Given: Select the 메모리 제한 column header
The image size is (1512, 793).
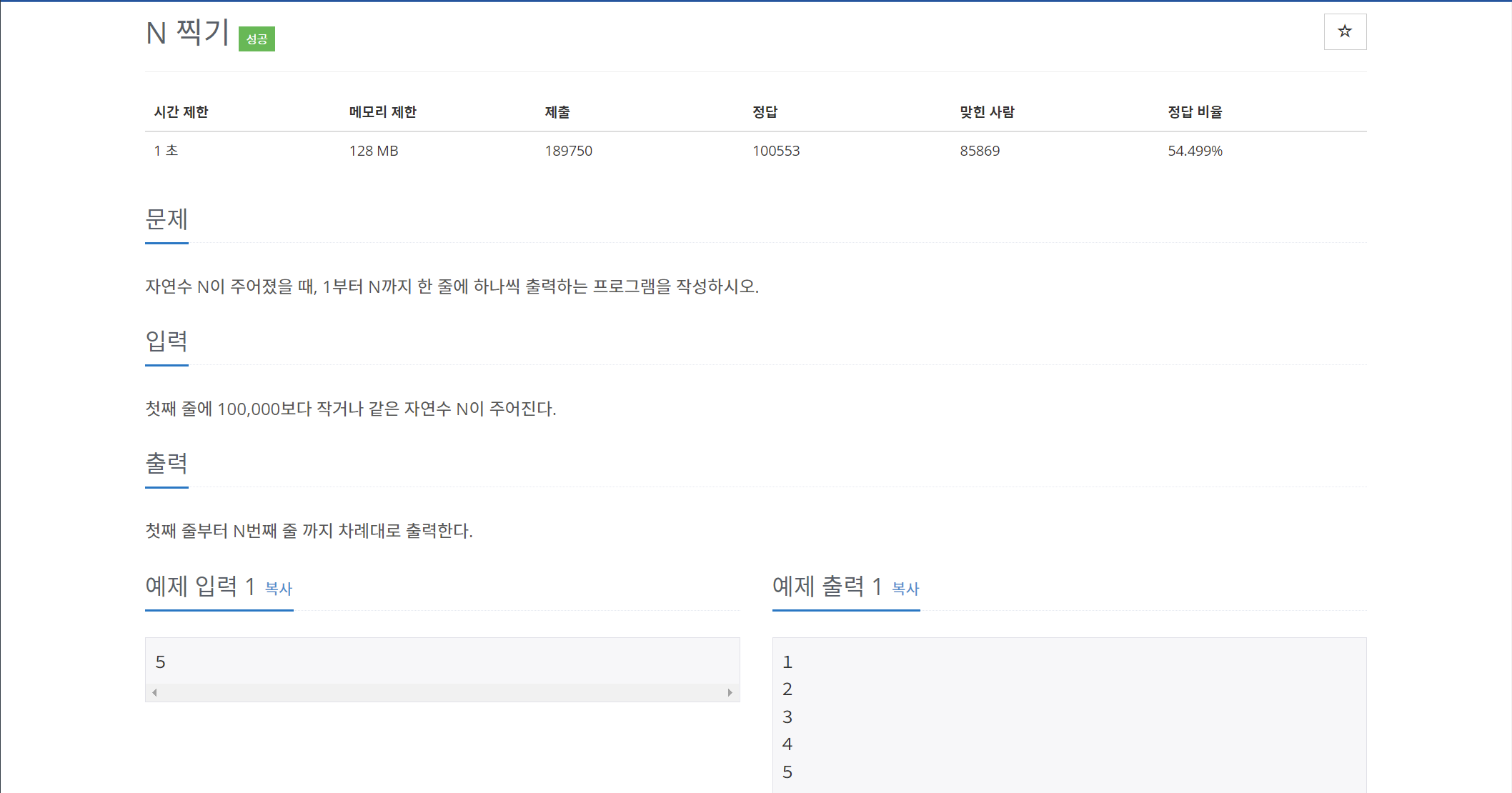Looking at the screenshot, I should pyautogui.click(x=382, y=112).
